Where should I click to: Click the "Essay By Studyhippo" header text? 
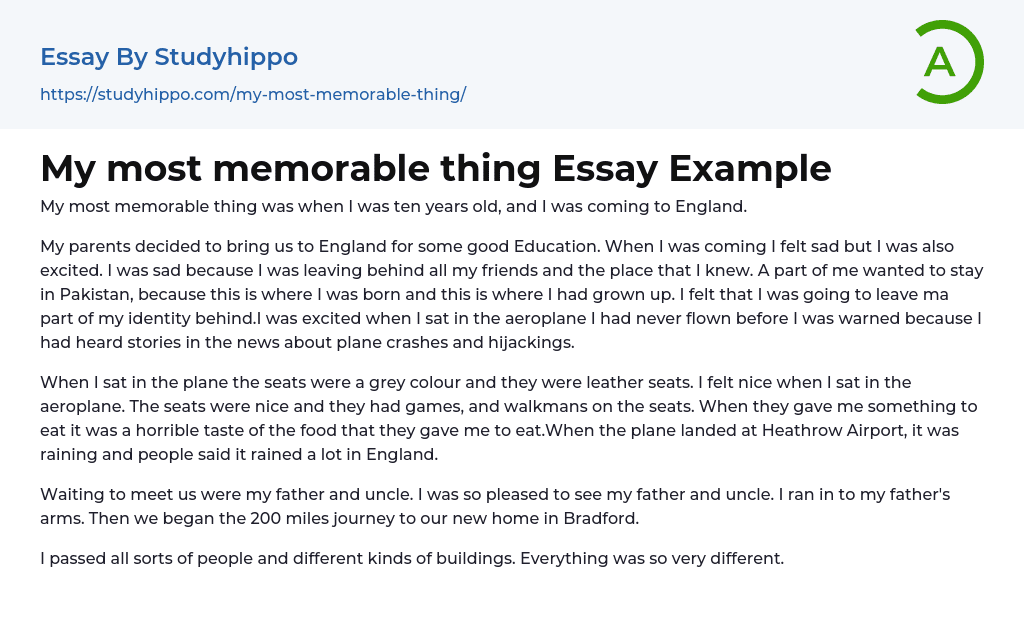click(169, 57)
